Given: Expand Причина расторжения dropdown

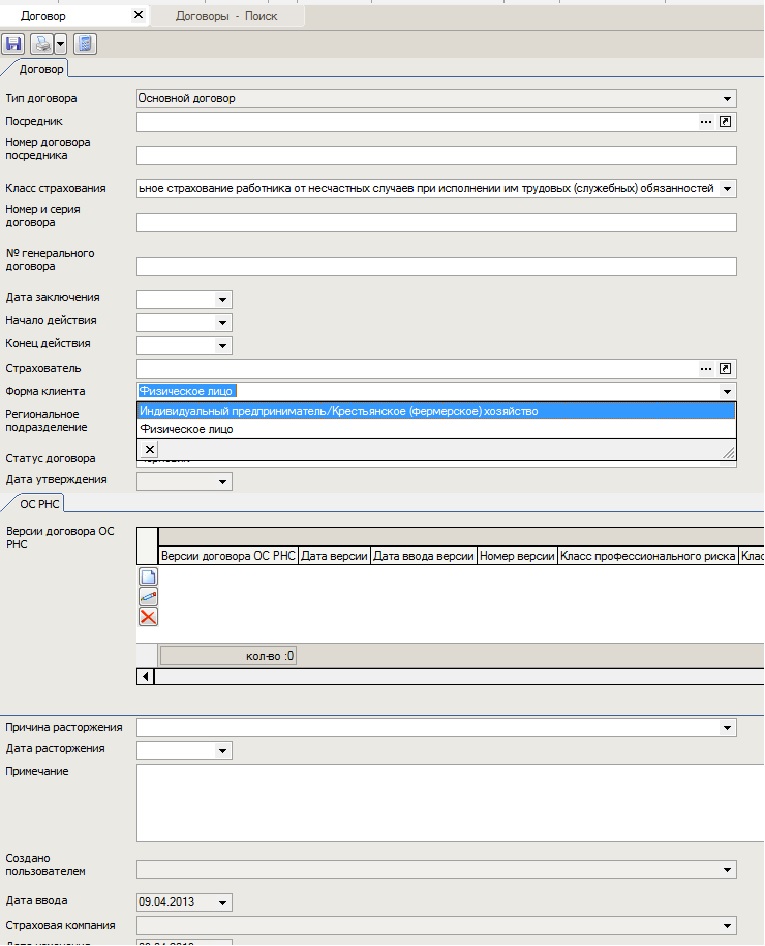Looking at the screenshot, I should coord(727,728).
